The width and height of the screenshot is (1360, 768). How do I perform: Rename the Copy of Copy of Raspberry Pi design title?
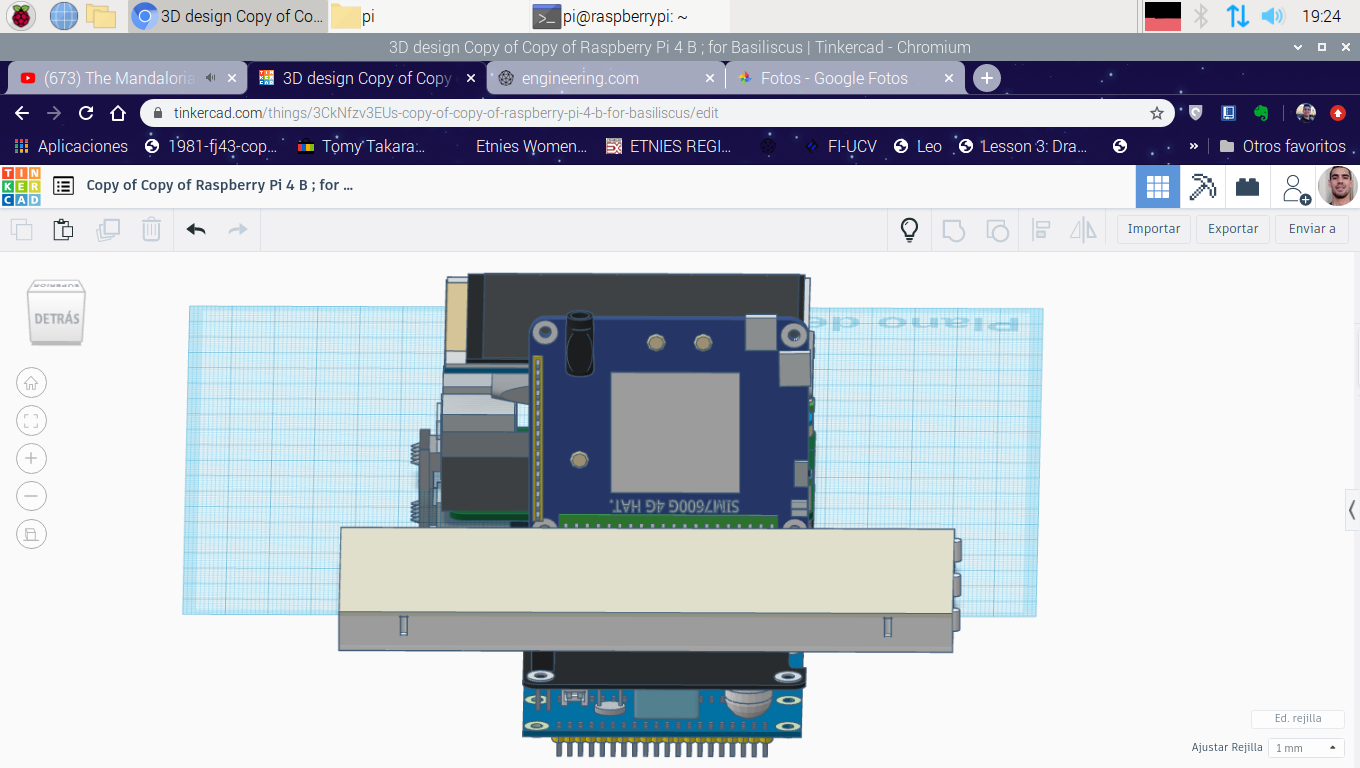coord(220,185)
